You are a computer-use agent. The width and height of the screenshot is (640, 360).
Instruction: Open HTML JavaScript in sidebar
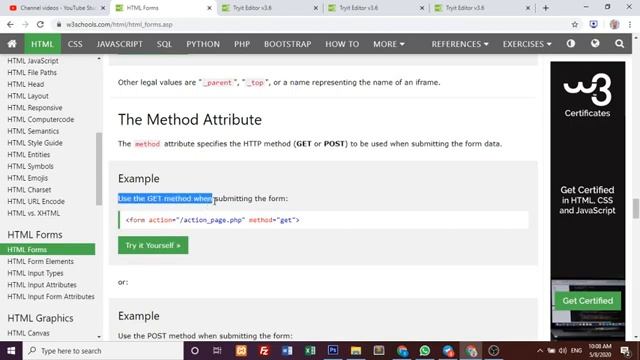(x=33, y=61)
